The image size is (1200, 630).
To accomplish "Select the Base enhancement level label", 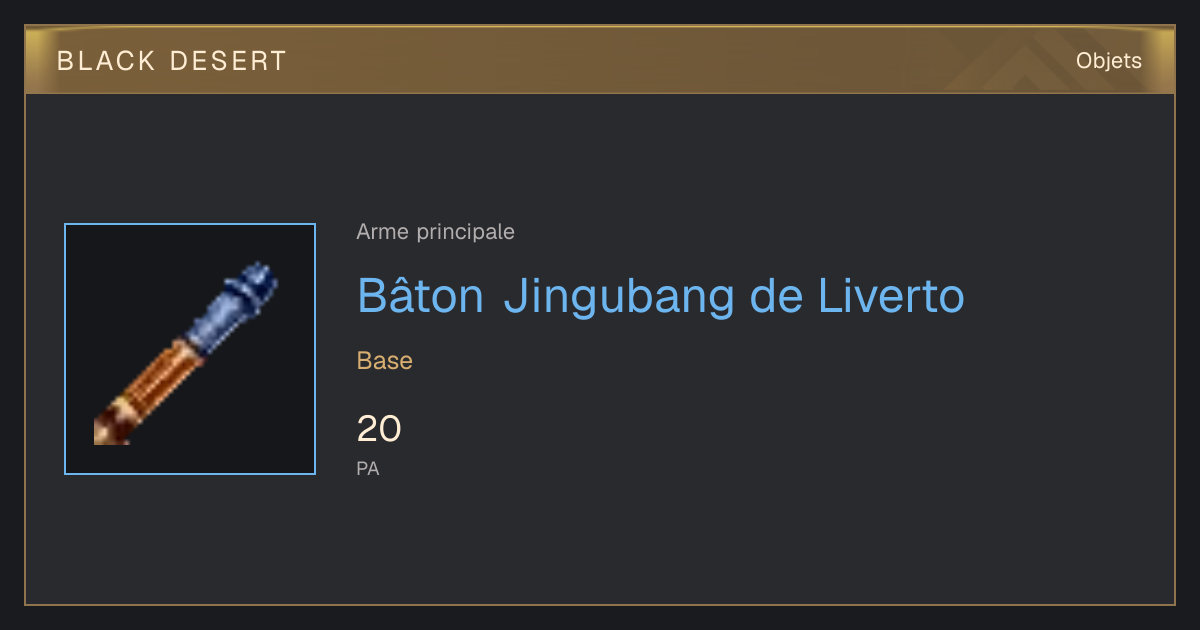I will click(x=385, y=361).
